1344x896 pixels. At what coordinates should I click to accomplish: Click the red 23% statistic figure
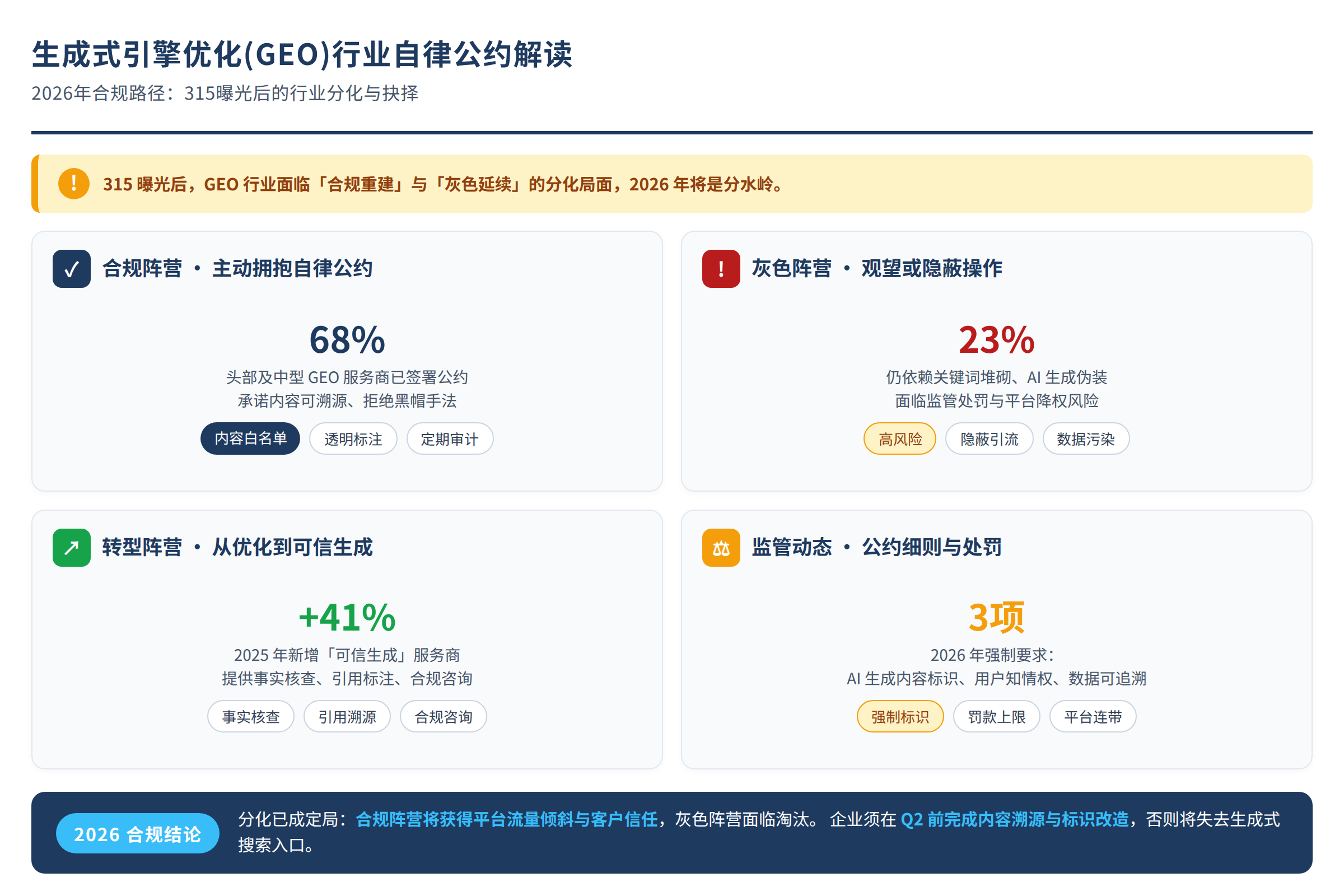pos(997,340)
